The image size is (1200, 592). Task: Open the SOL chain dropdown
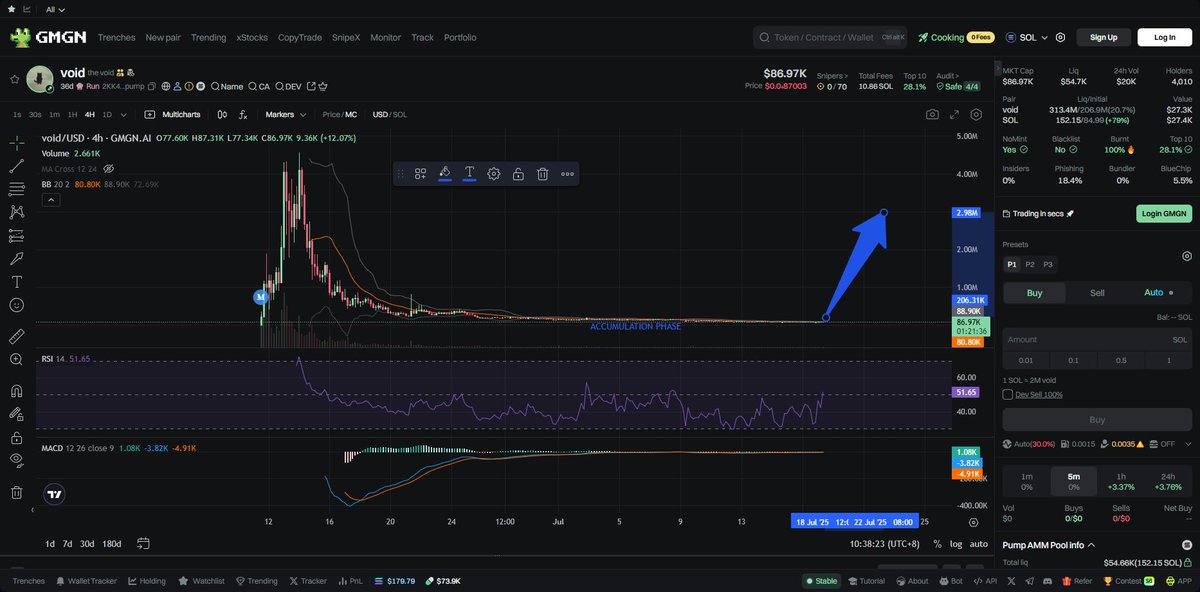pos(1026,37)
